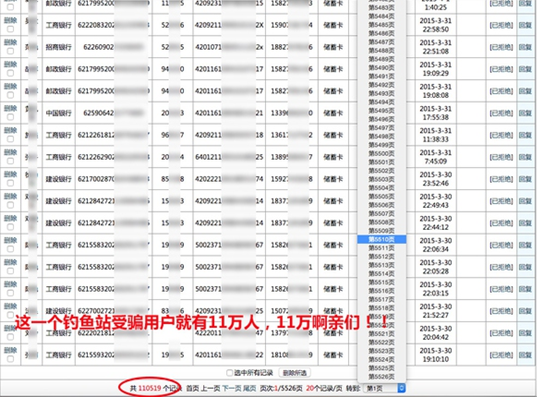Screen dimensions: 537x398
Task: Tick the checkbox in the 22:51:08 row
Action: click(10, 51)
